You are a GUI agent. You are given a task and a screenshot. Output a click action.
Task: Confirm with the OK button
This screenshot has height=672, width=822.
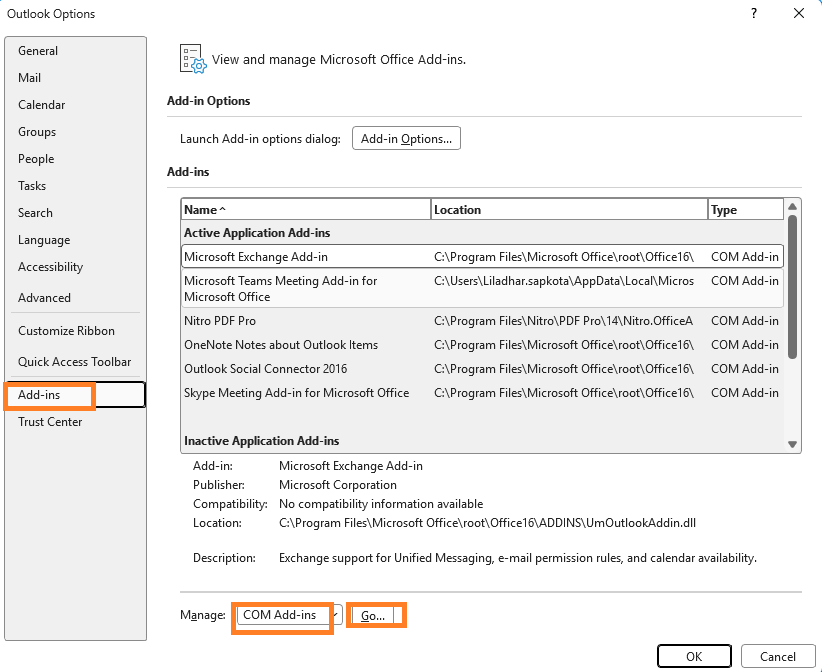tap(694, 656)
